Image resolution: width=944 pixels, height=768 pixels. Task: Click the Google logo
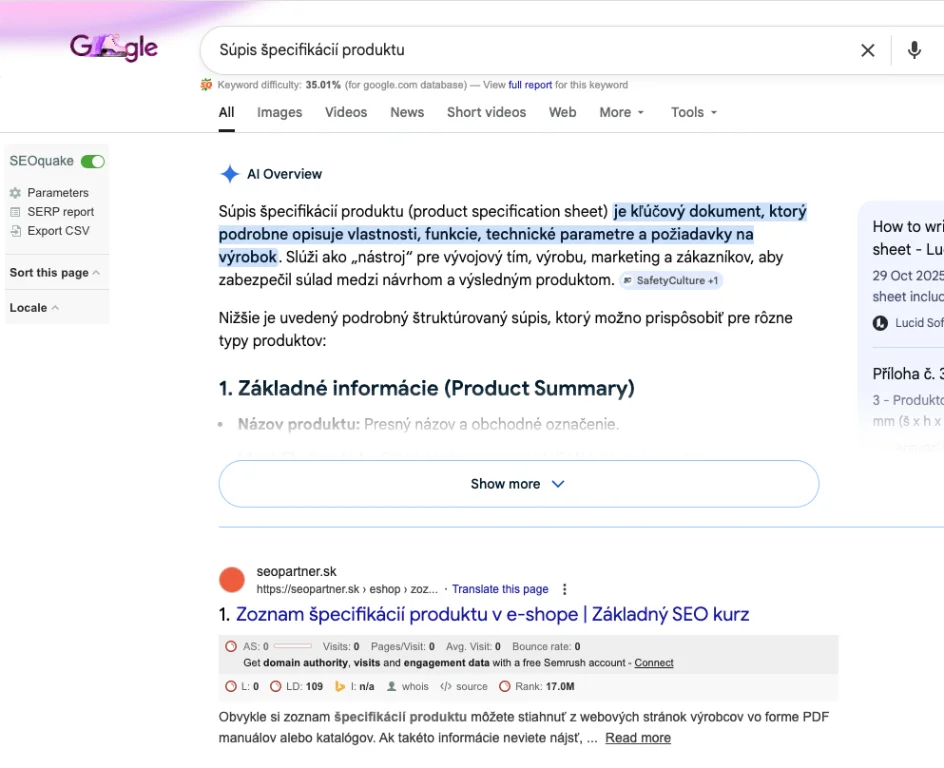click(114, 47)
